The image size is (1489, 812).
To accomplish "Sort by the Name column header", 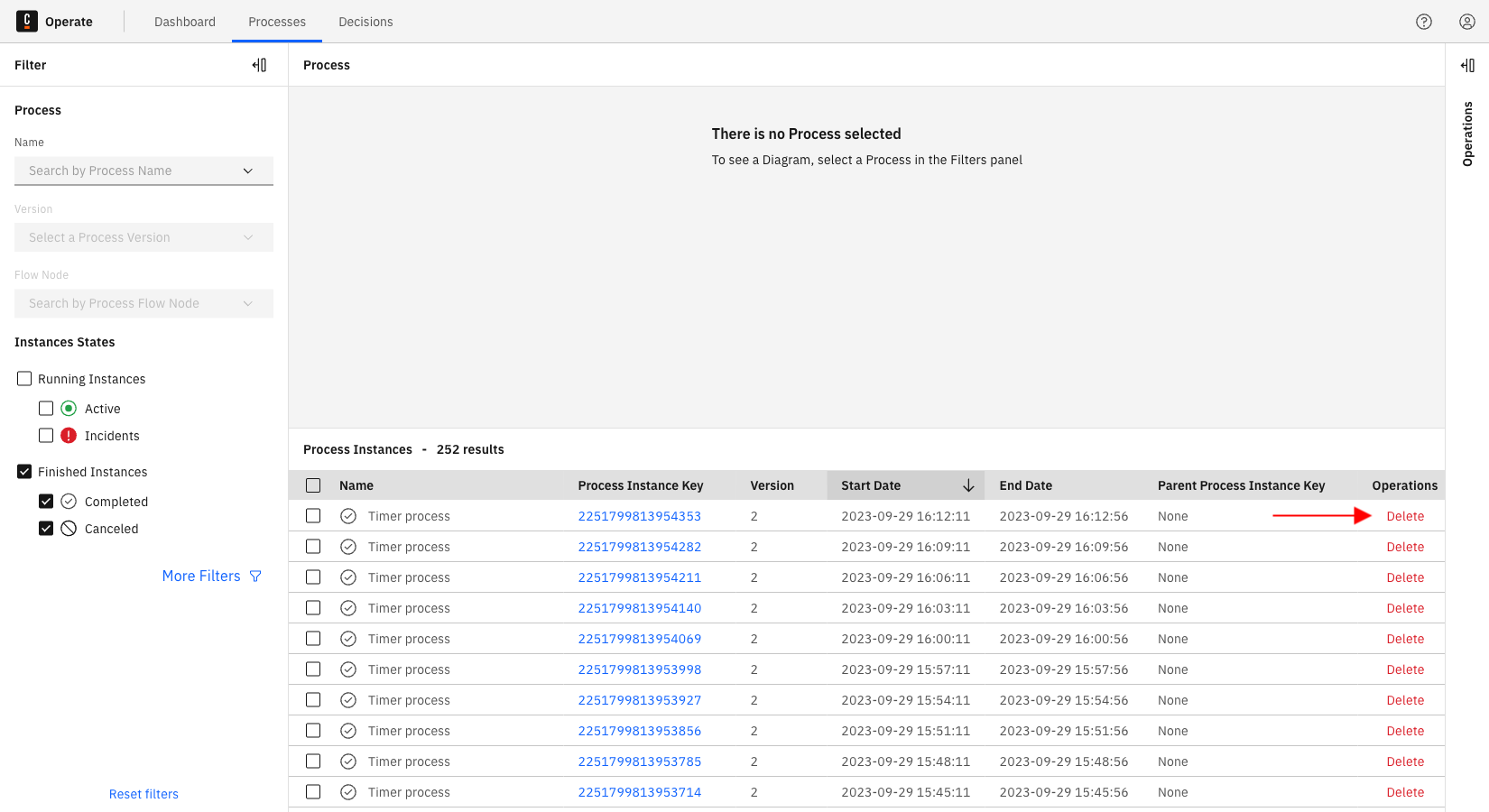I will click(356, 485).
